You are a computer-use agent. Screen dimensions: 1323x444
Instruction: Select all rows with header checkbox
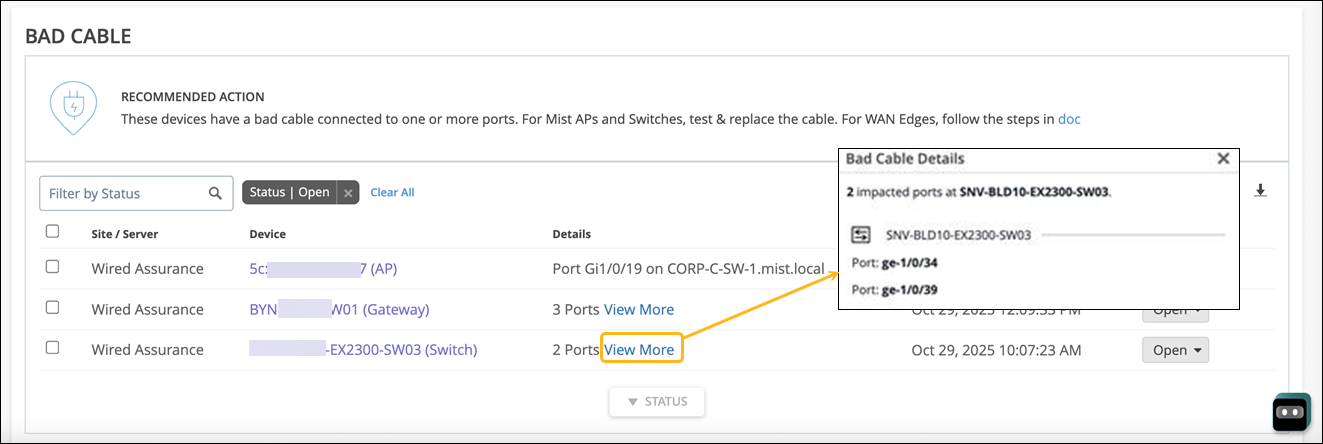(53, 232)
